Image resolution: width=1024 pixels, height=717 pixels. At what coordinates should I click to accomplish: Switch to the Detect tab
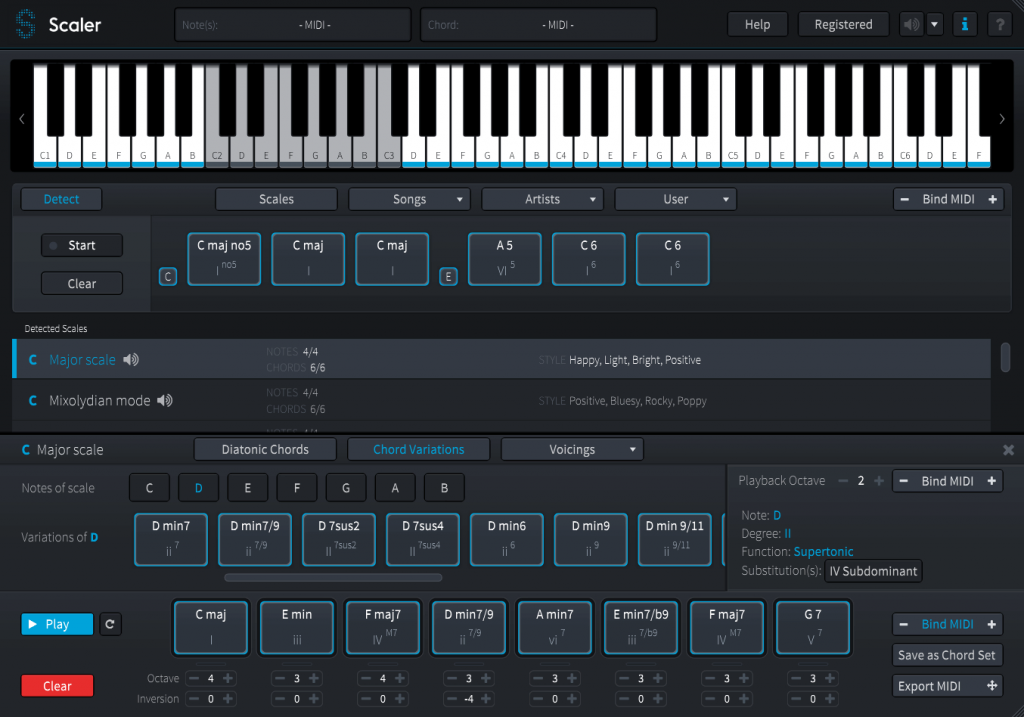(61, 199)
